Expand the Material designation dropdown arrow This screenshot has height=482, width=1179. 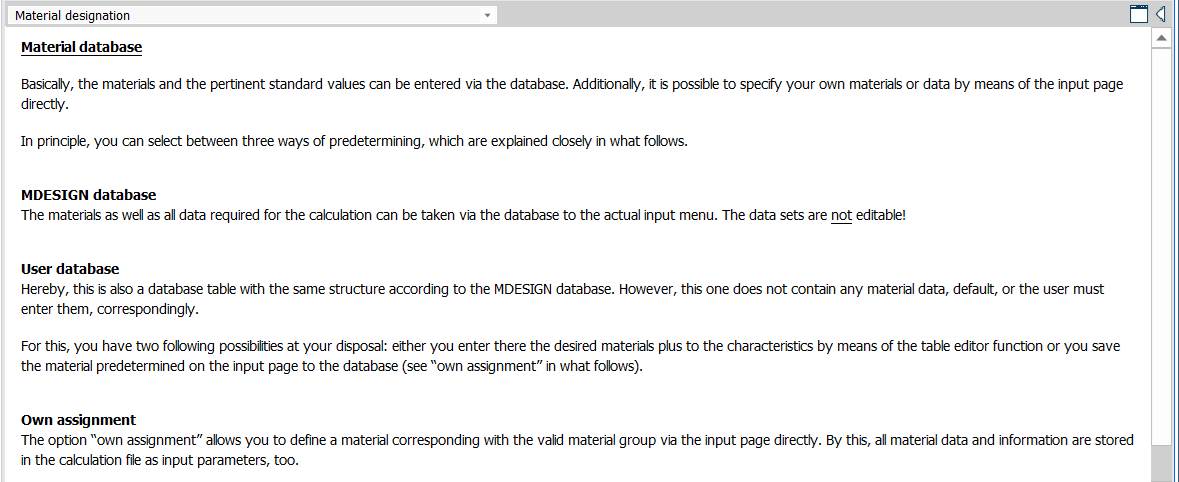487,15
